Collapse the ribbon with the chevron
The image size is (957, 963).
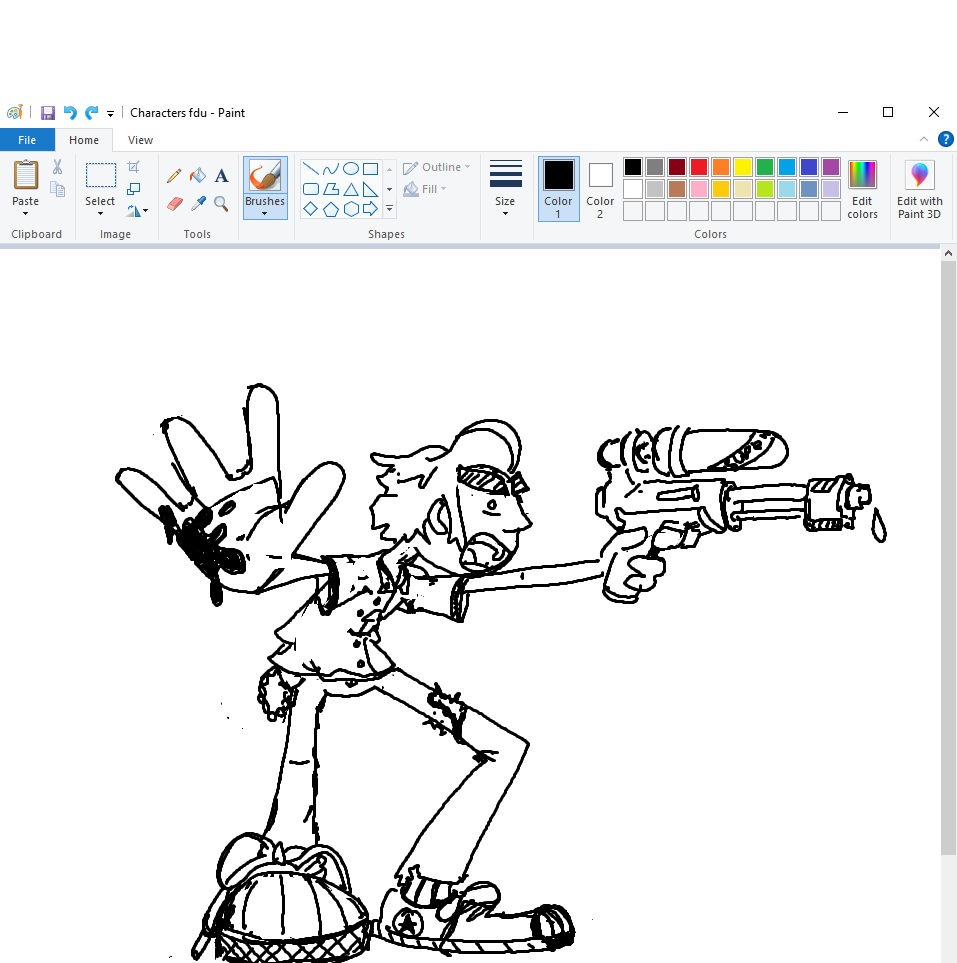coord(924,139)
